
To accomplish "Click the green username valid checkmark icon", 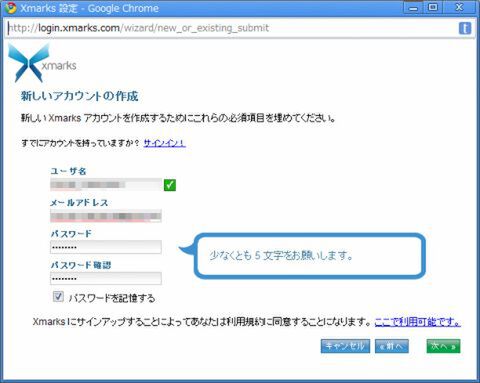I will pyautogui.click(x=170, y=185).
